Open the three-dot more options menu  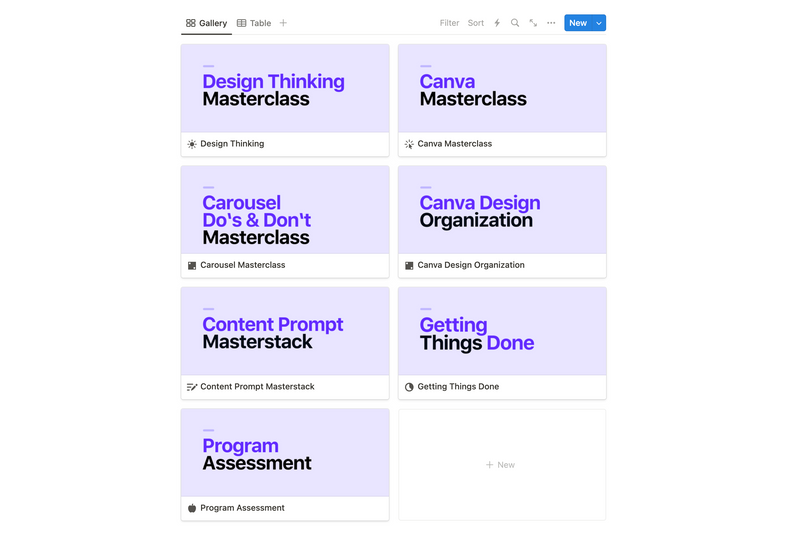(x=551, y=23)
